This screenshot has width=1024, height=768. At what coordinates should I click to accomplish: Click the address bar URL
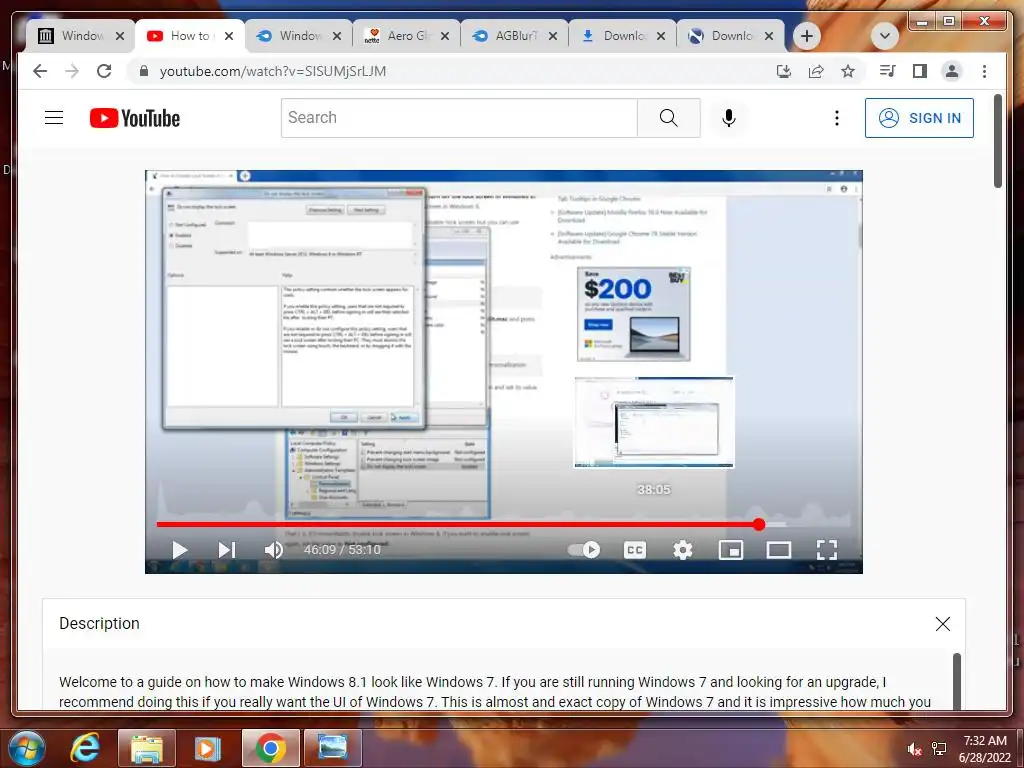coord(272,71)
